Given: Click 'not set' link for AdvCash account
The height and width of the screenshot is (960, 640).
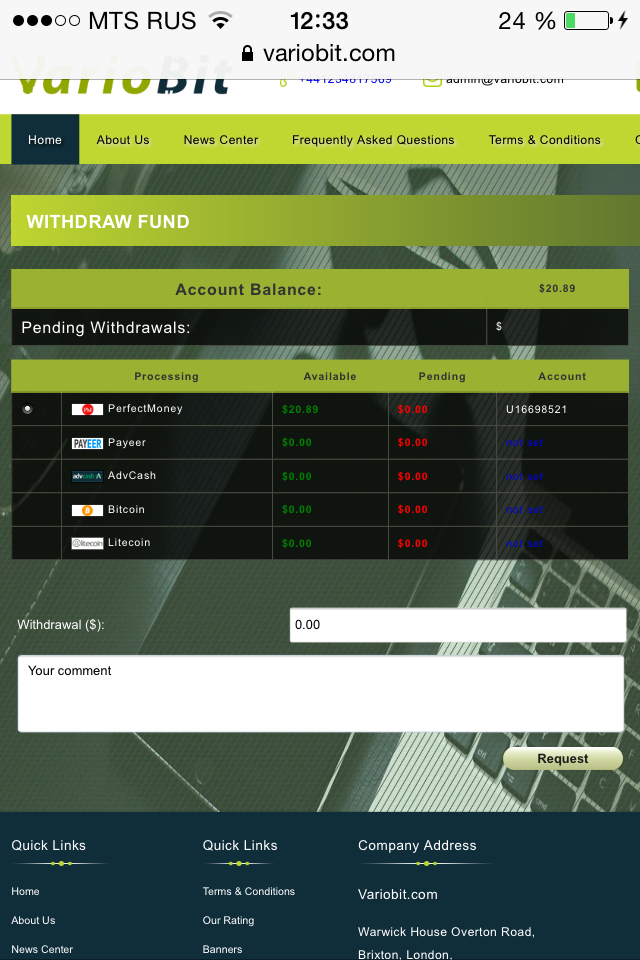Looking at the screenshot, I should click(x=525, y=476).
